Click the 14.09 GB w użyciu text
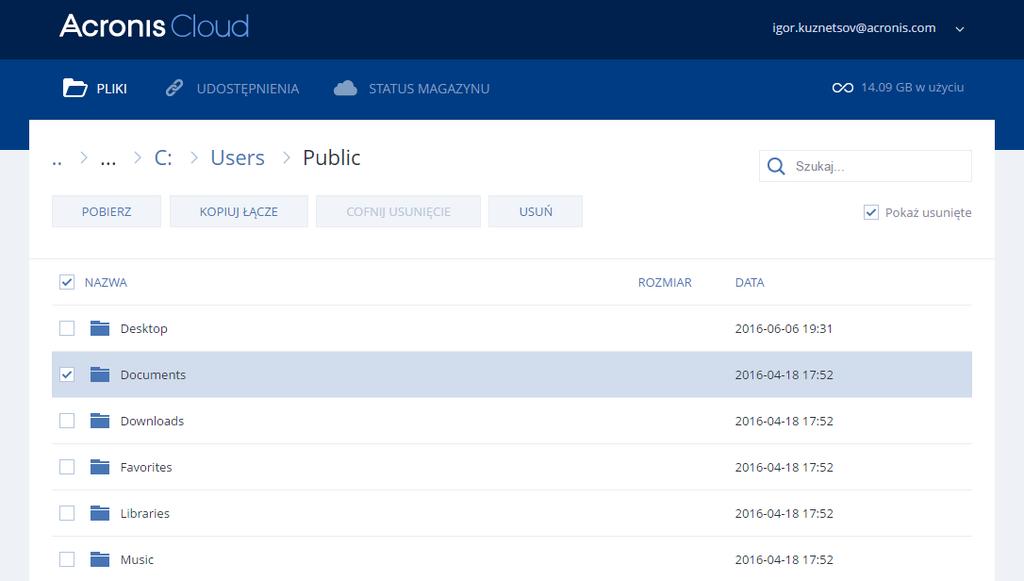The image size is (1024, 581). (912, 87)
